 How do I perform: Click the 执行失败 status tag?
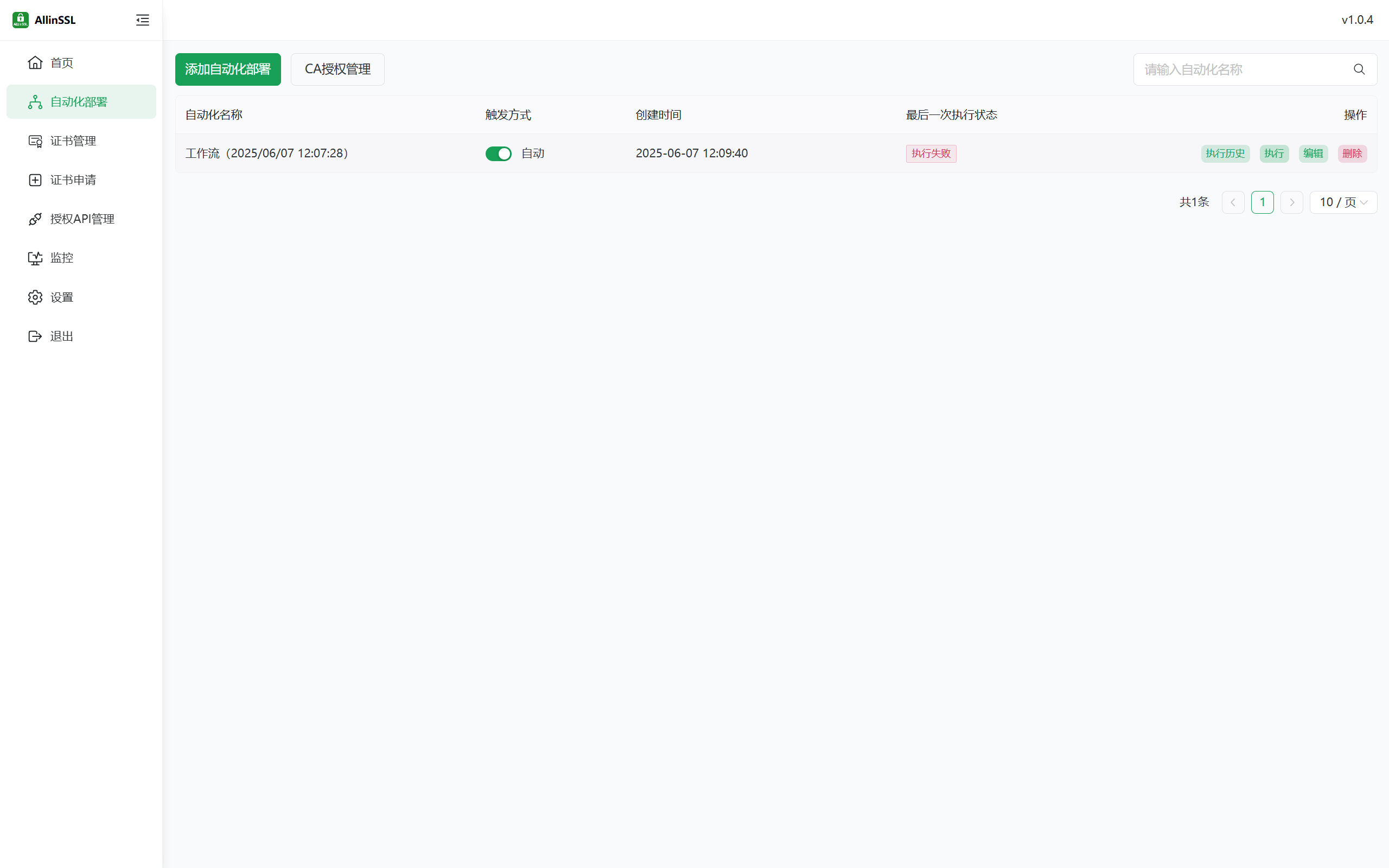[x=931, y=154]
